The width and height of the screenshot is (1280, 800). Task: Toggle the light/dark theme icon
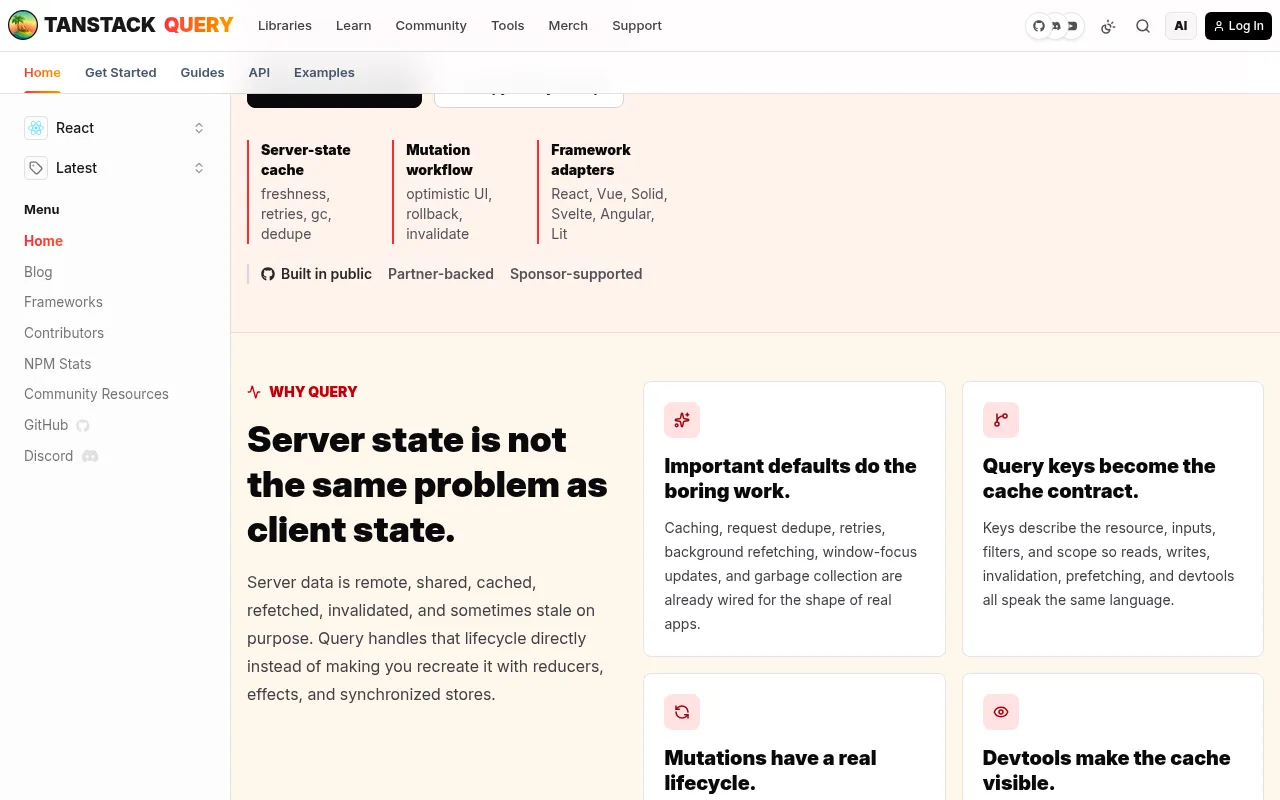1108,26
